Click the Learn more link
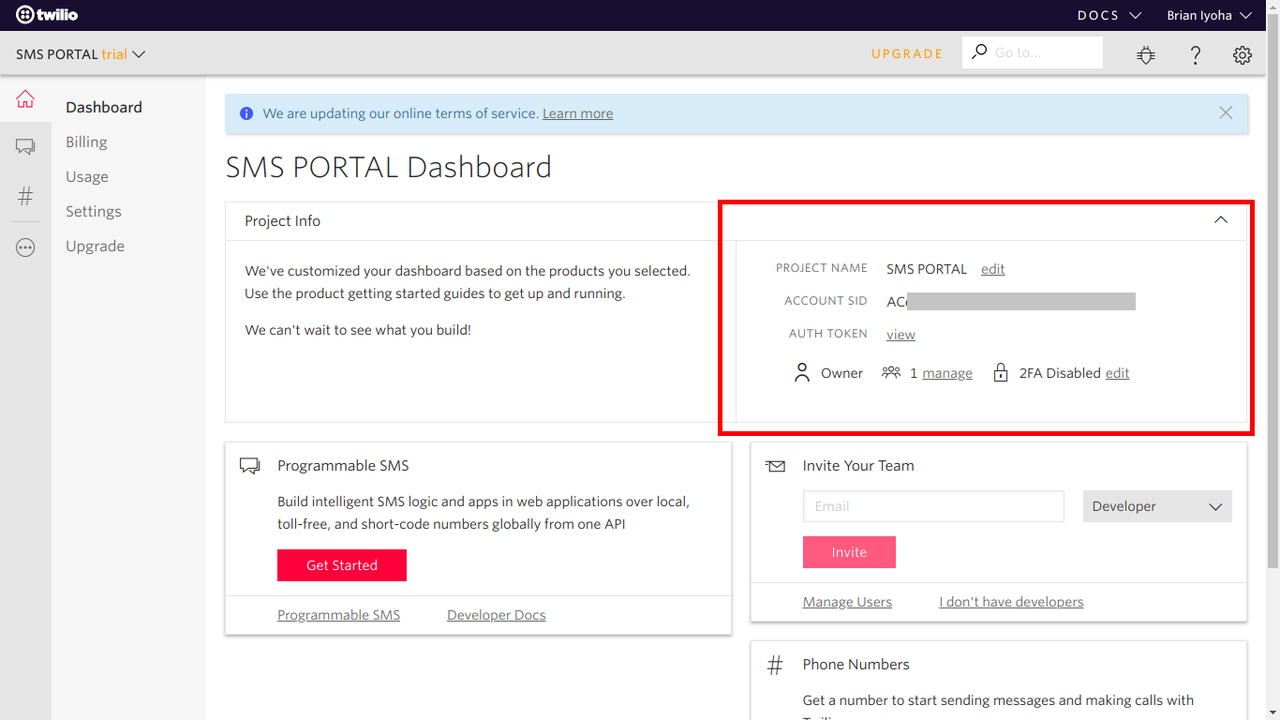Image resolution: width=1280 pixels, height=720 pixels. click(578, 114)
